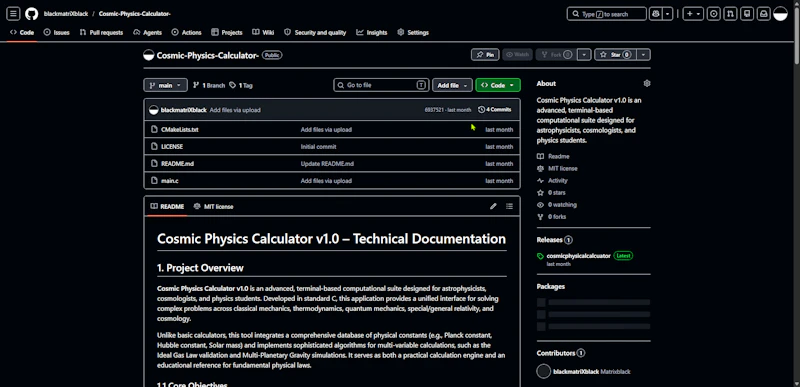
Task: Click commit author avatar in commit bar
Action: click(x=154, y=110)
